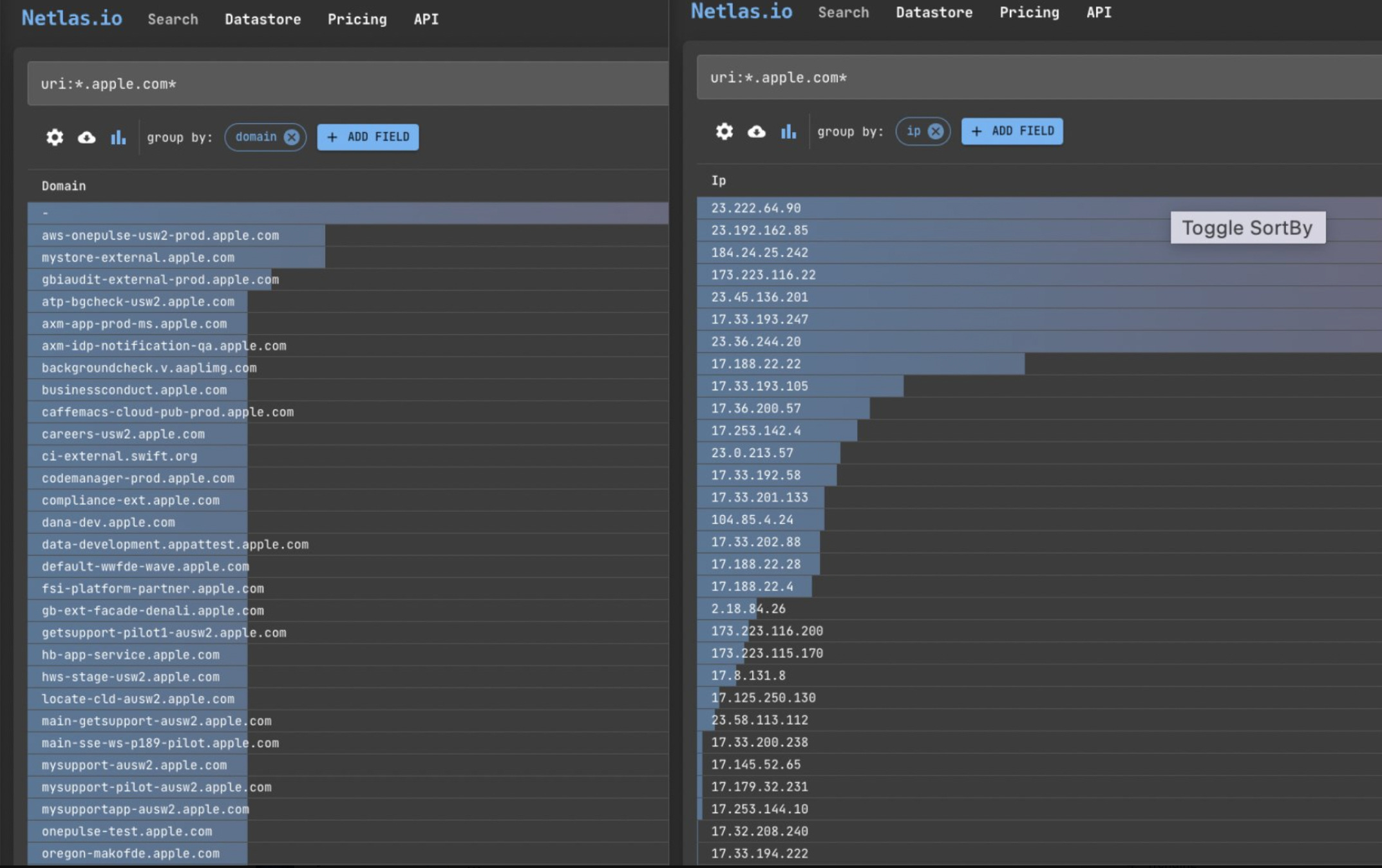
Task: Select IP row 17.36.200.57
Action: (x=1039, y=409)
